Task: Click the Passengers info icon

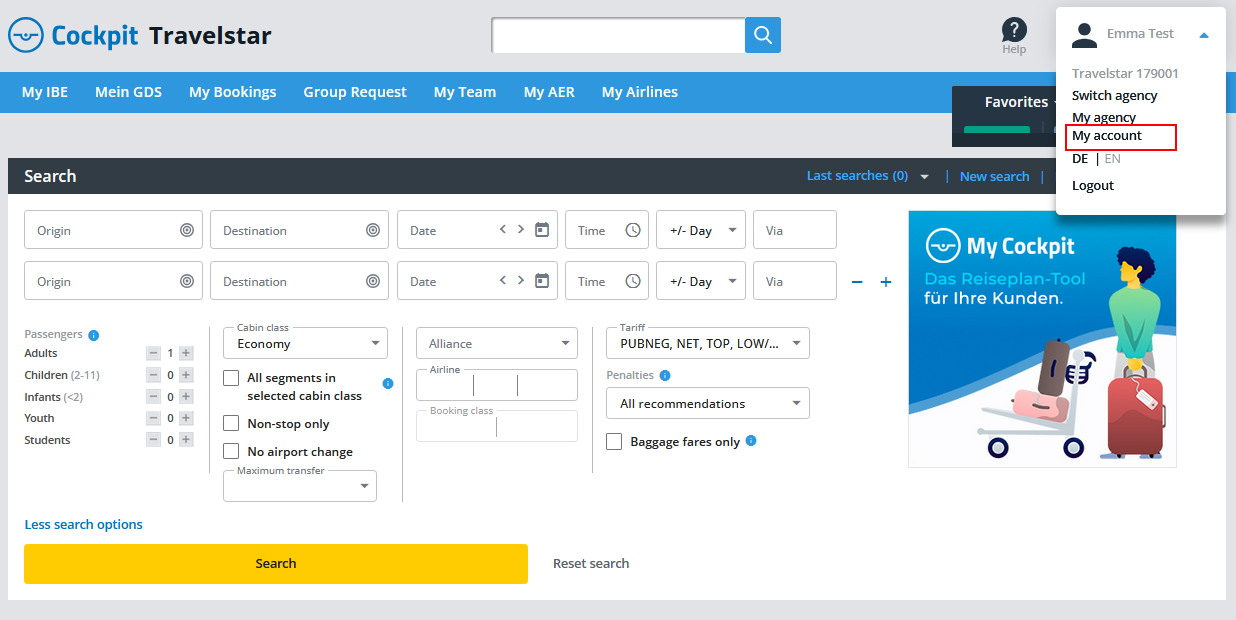Action: coord(93,335)
